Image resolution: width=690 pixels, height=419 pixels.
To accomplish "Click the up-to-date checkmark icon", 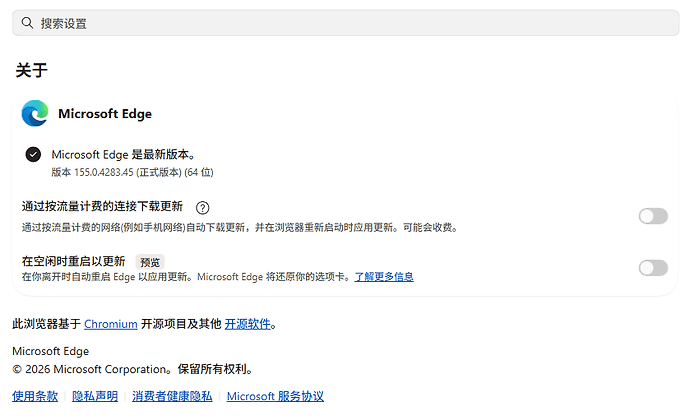I will [x=33, y=154].
